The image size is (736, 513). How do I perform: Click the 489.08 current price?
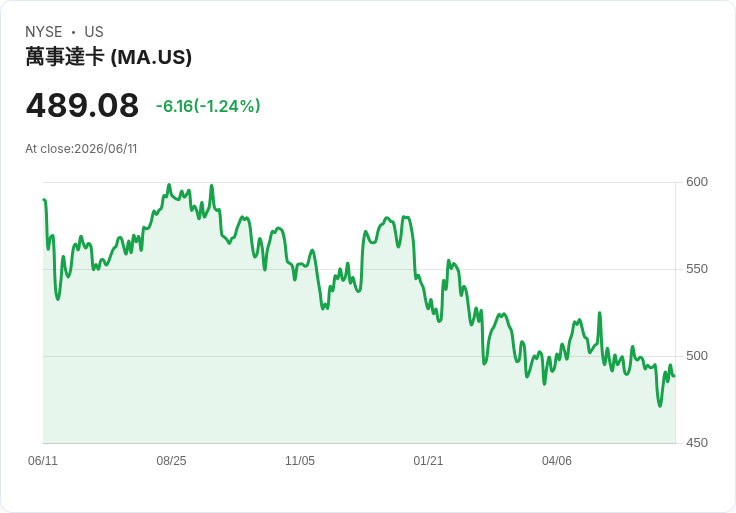click(82, 105)
